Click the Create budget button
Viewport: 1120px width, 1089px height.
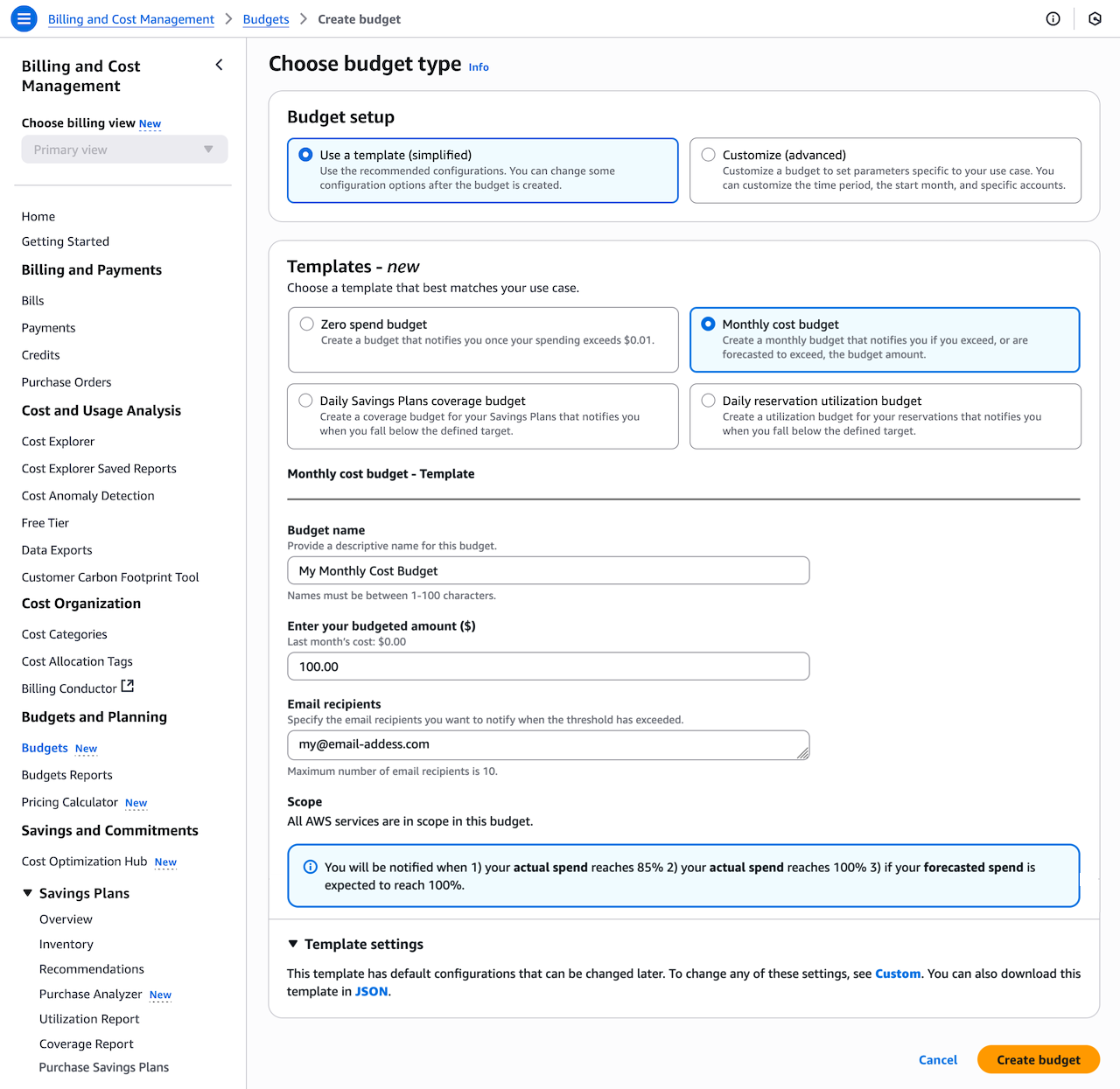(x=1039, y=1060)
